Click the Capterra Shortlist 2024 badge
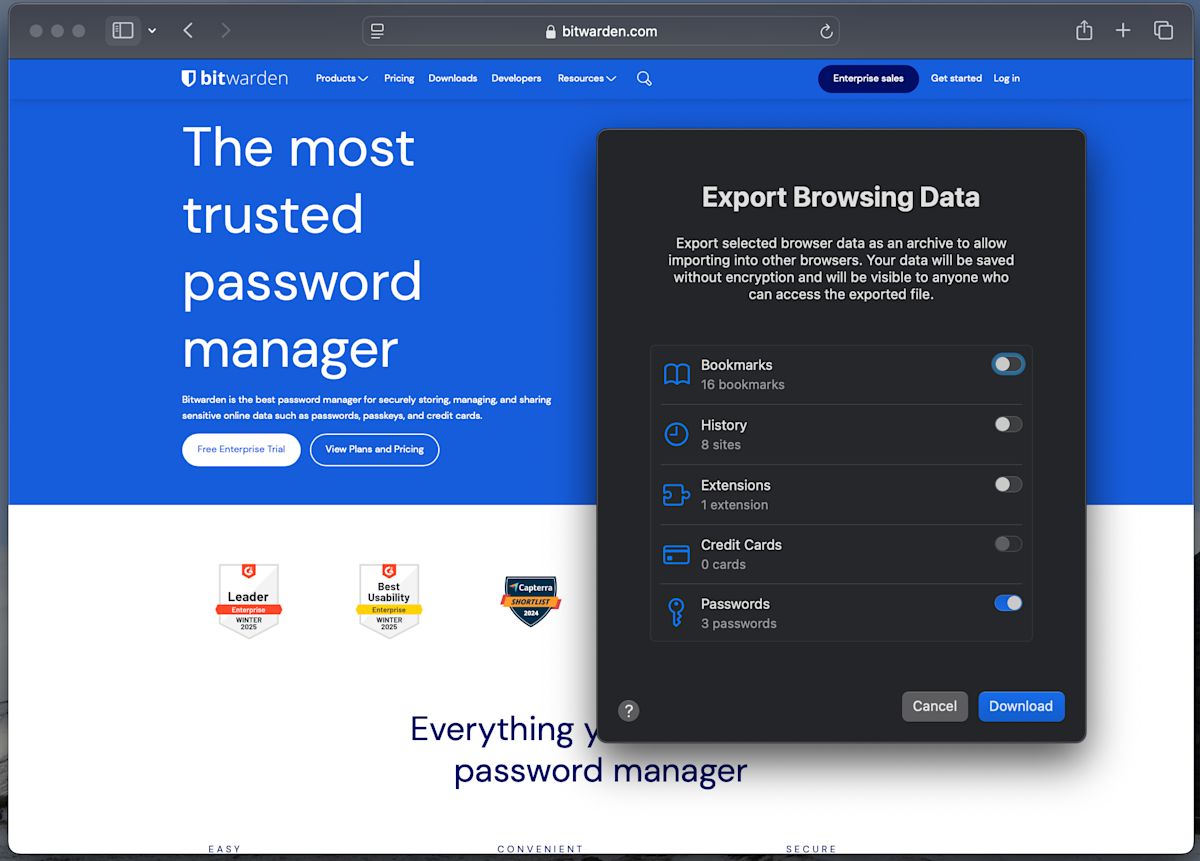1200x861 pixels. pos(530,601)
